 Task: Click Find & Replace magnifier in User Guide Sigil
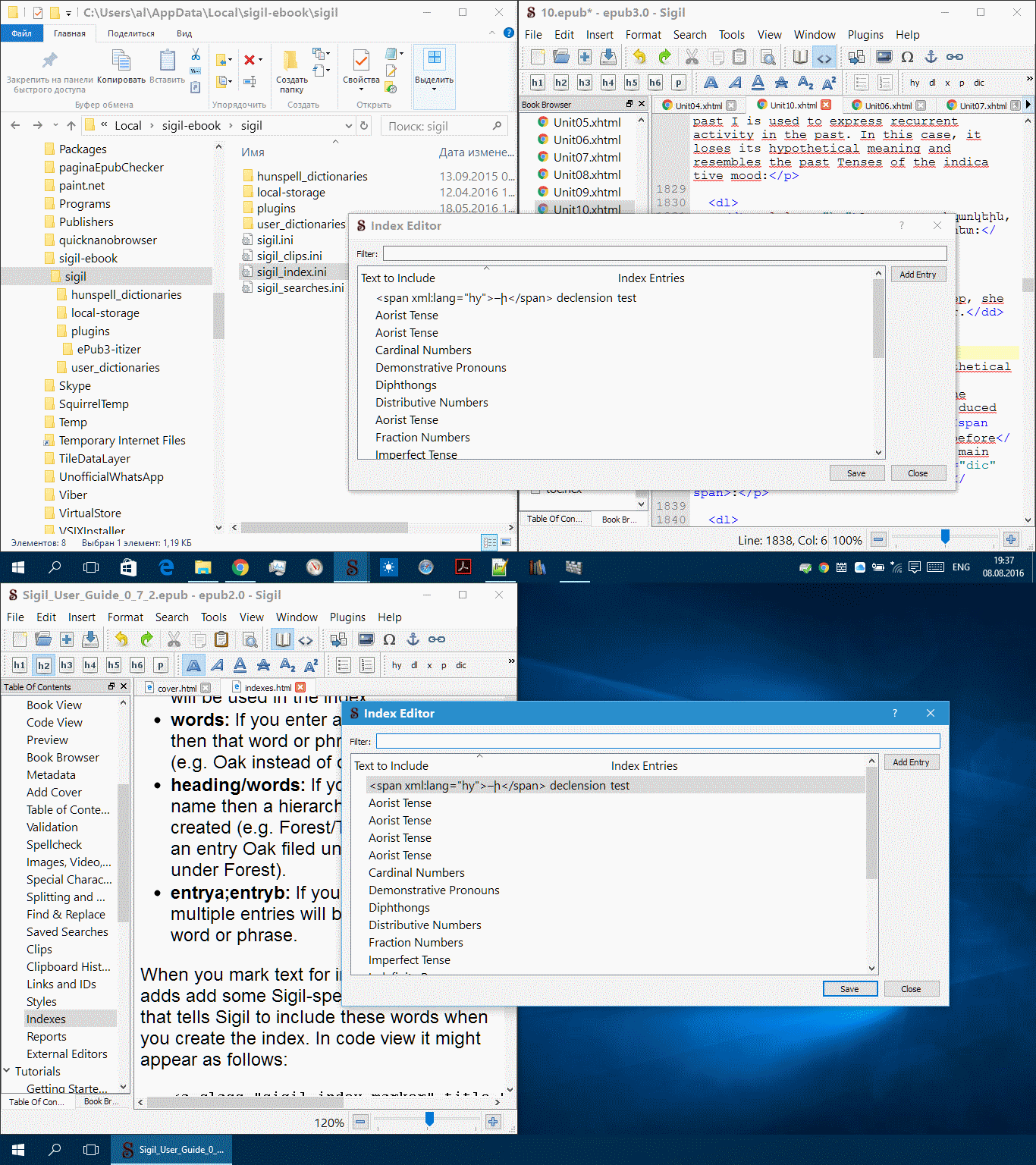pos(250,639)
